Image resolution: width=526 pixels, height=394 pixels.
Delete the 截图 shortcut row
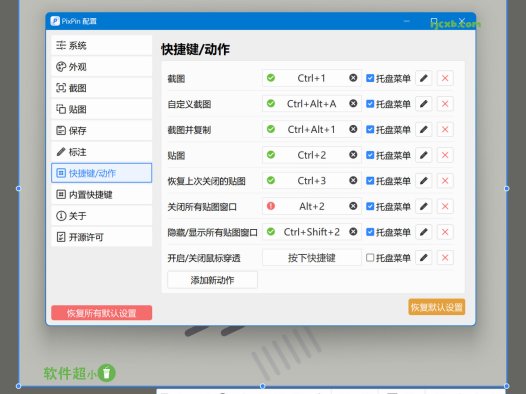pos(445,78)
